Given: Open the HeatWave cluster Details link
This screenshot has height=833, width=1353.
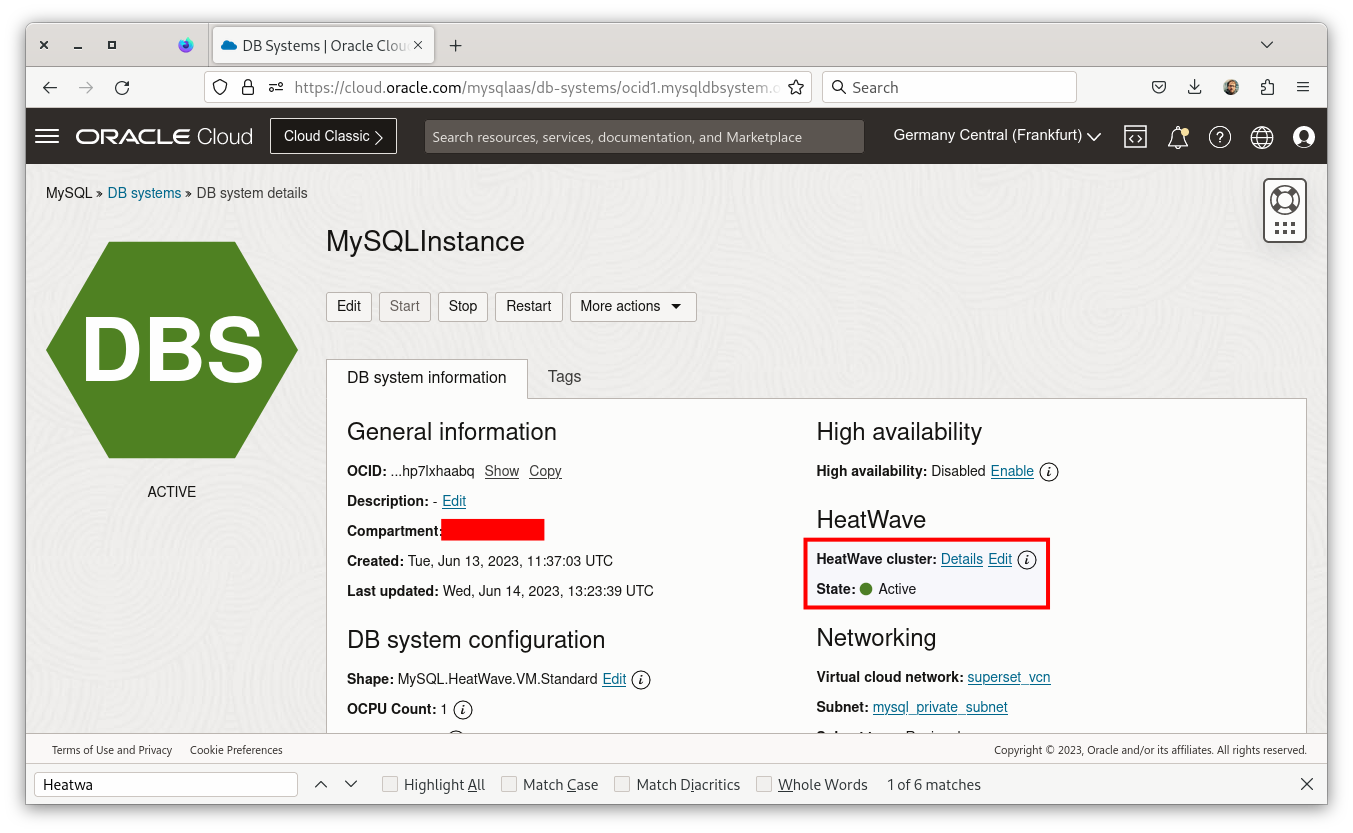Looking at the screenshot, I should pos(961,559).
